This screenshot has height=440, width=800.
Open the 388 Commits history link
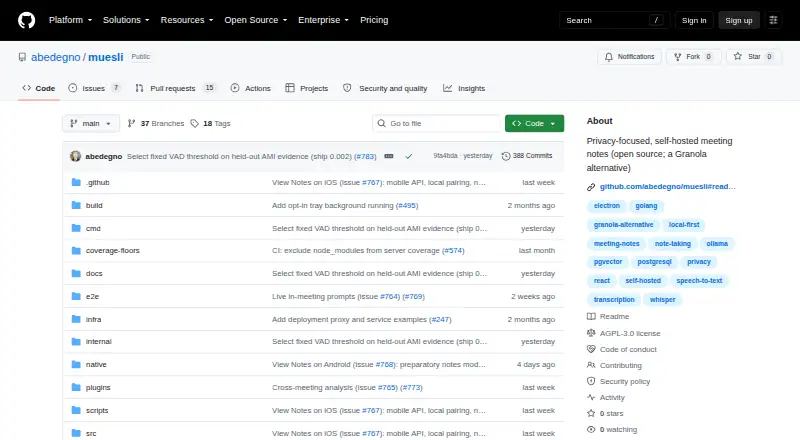click(527, 156)
